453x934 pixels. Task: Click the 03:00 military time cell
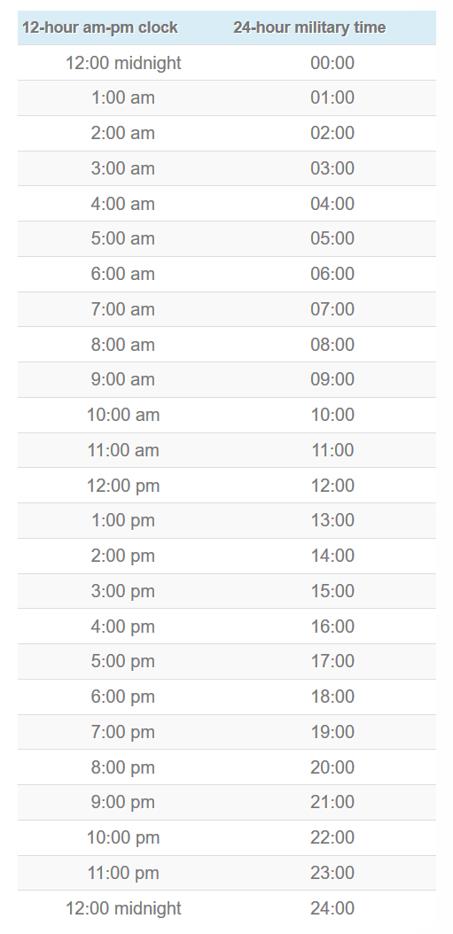point(332,168)
